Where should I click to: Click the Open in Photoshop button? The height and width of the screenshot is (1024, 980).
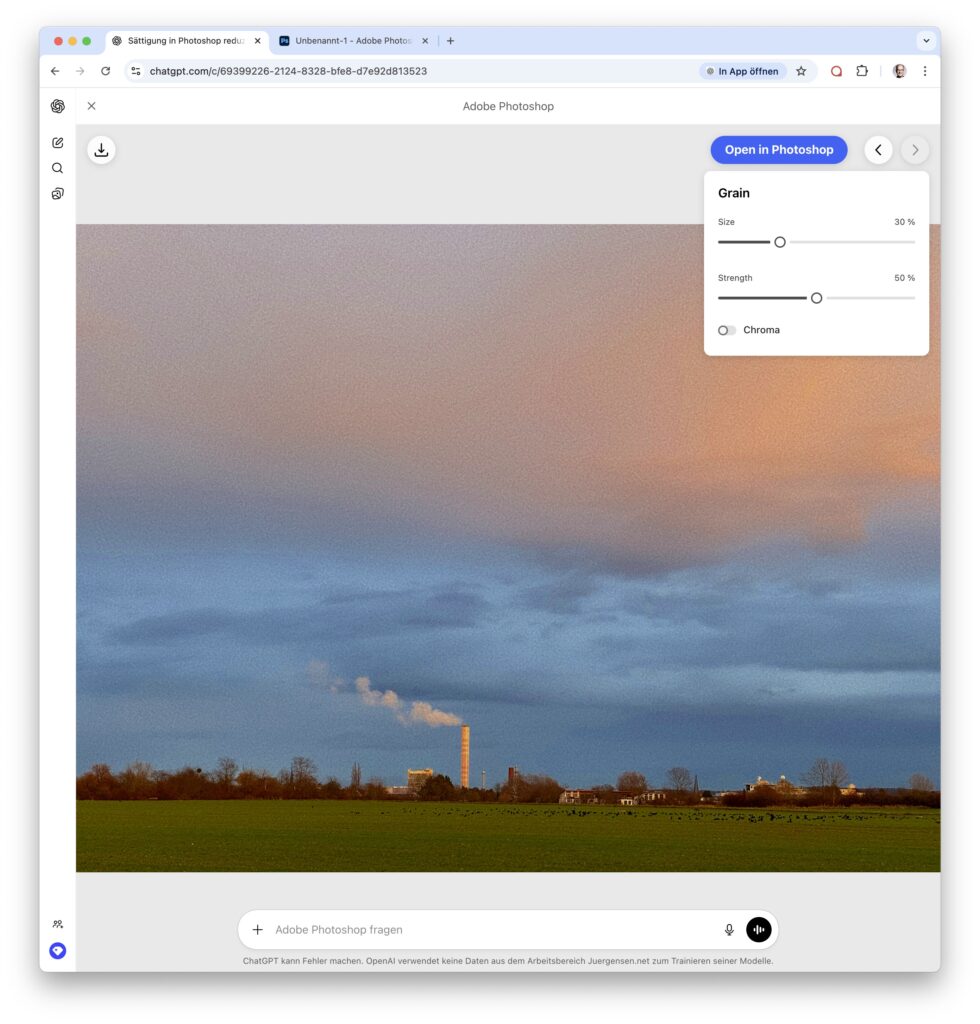(x=778, y=150)
